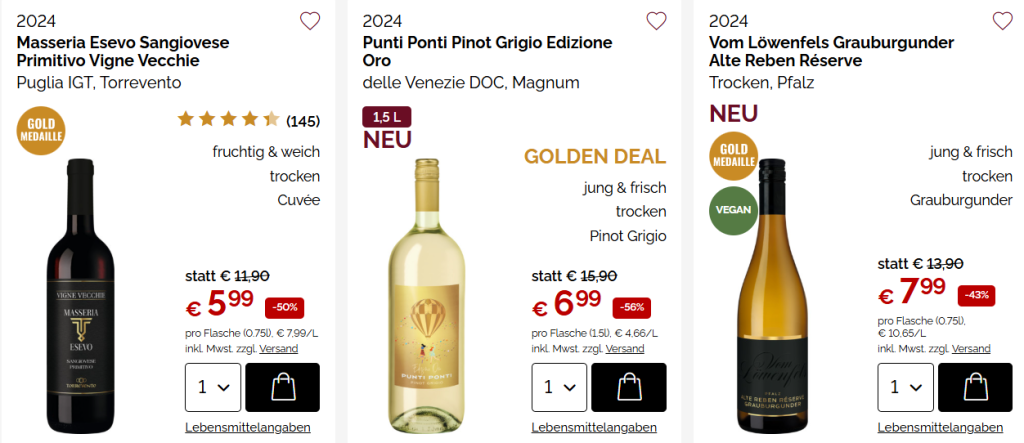The height and width of the screenshot is (443, 1024).
Task: Add Vom Löwenfels Grauburgunder to cart
Action: [x=974, y=387]
